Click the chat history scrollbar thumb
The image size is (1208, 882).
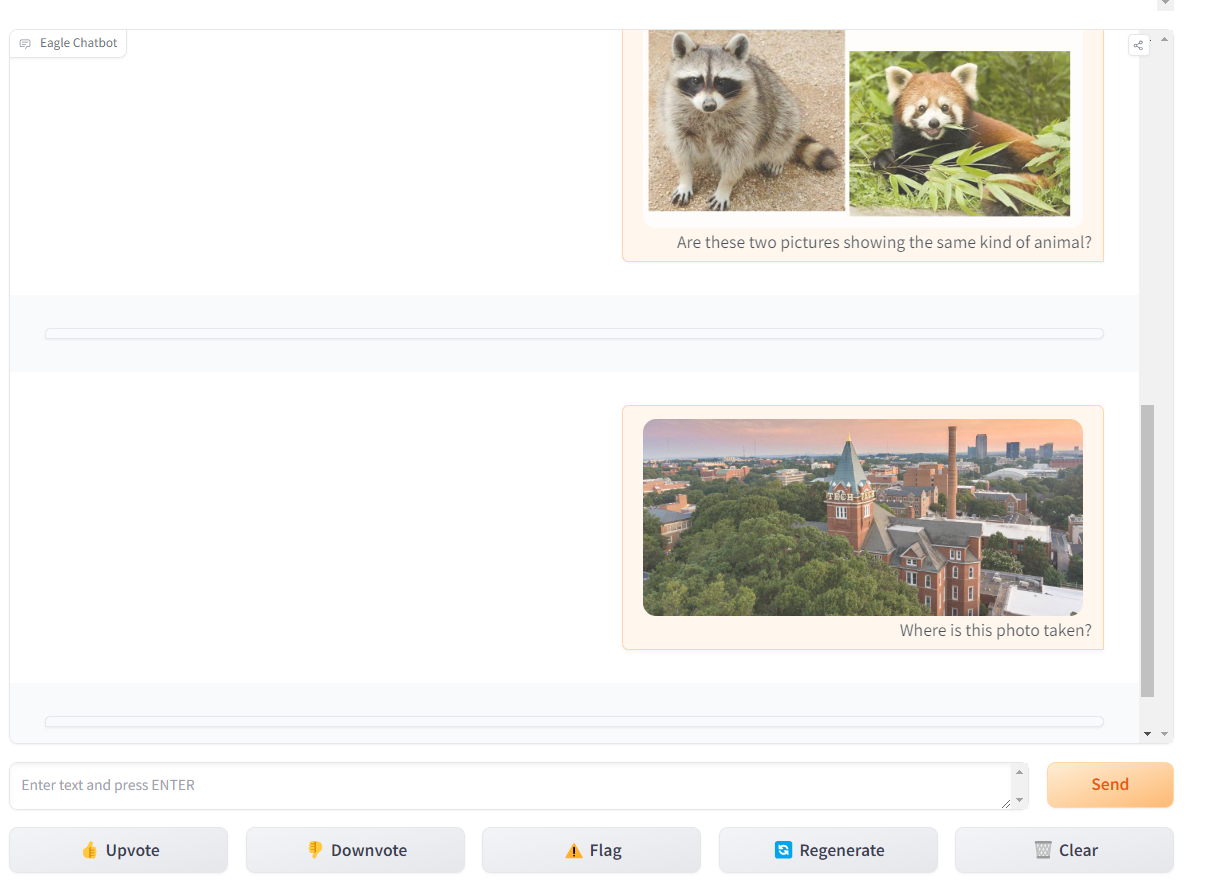point(1147,550)
